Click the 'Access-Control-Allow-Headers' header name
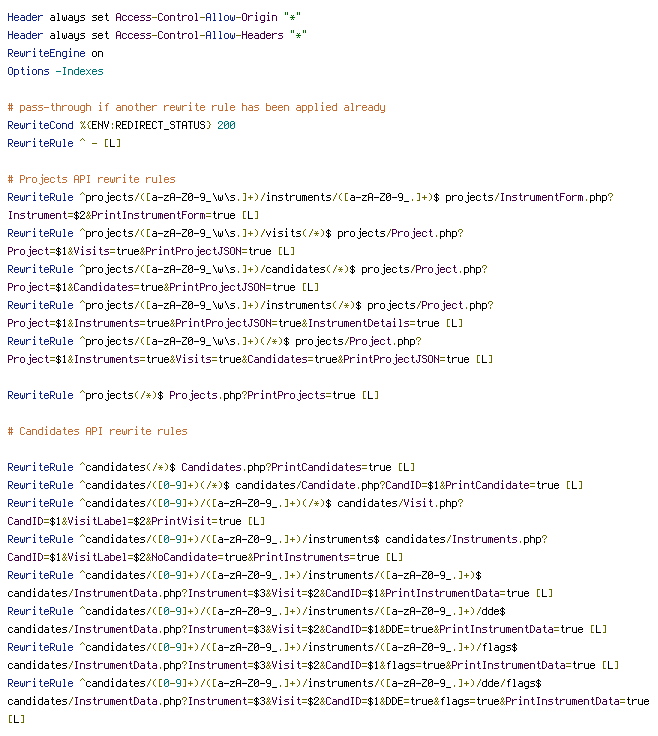This screenshot has width=658, height=736. [x=199, y=35]
